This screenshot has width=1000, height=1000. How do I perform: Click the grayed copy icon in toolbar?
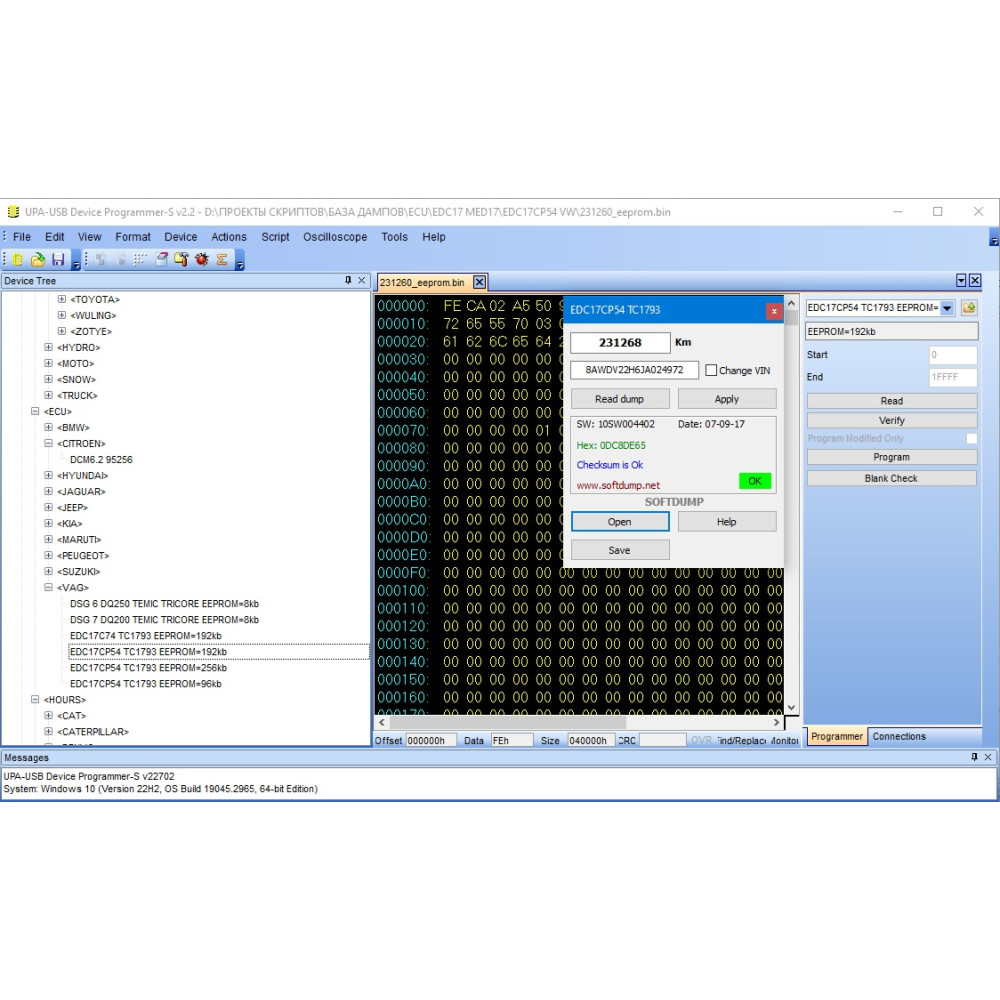tap(101, 260)
